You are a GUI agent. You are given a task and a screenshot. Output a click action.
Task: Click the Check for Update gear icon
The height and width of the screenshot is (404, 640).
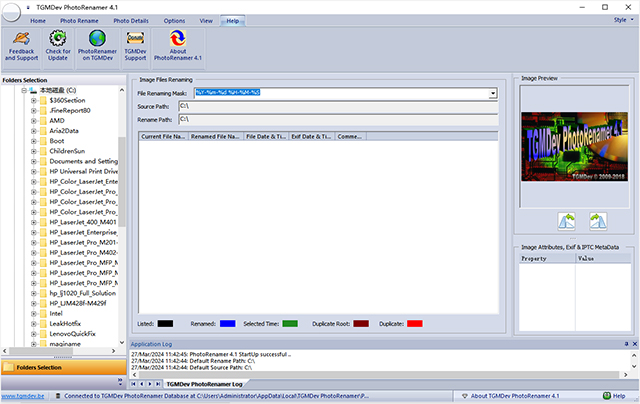[58, 38]
